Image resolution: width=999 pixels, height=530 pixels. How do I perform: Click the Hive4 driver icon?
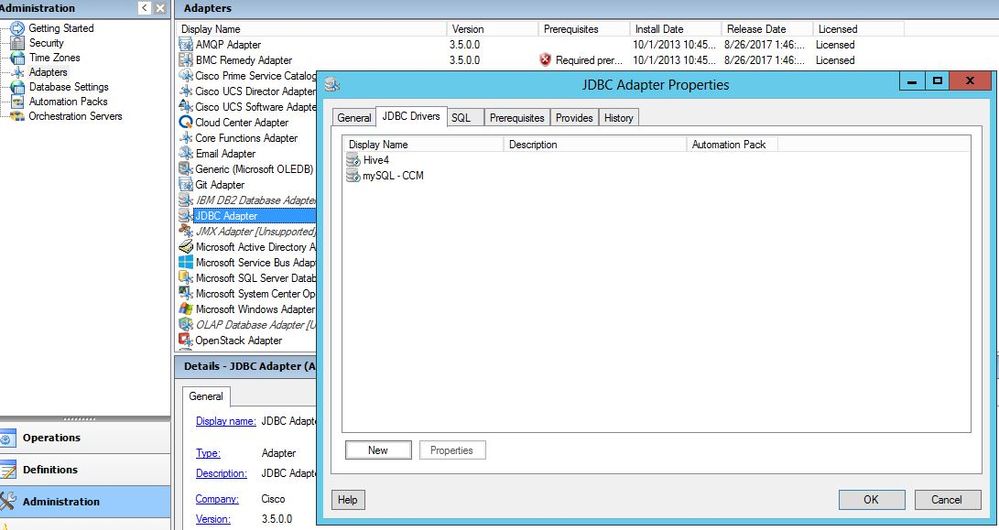click(353, 160)
